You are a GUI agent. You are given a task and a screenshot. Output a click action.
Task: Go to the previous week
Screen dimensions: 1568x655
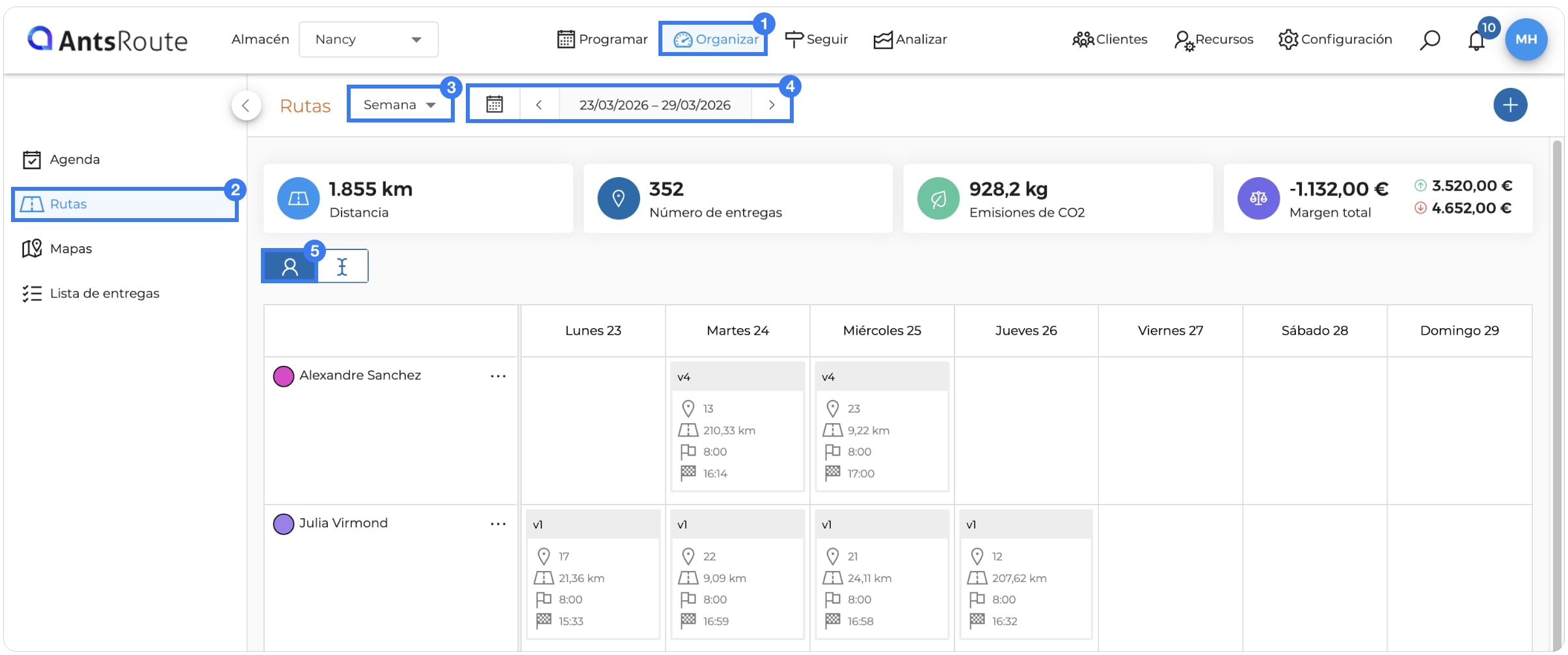click(x=539, y=105)
